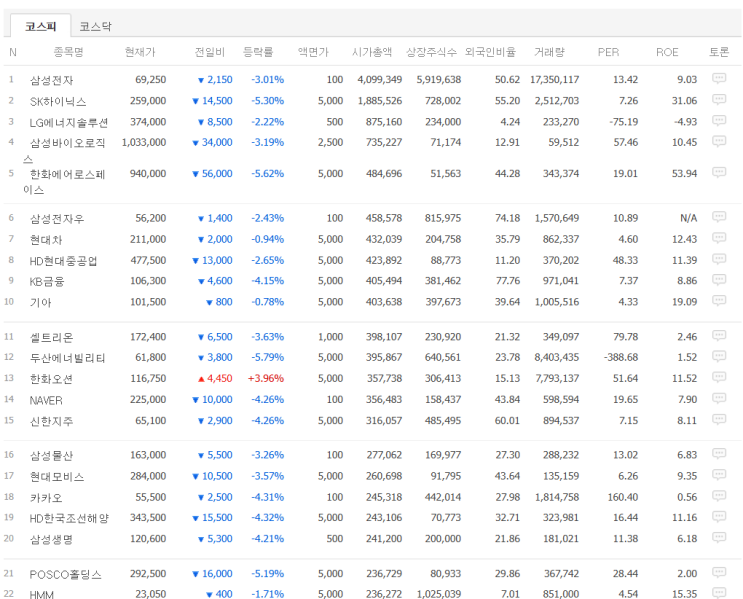Open discussion icon for 삼성바이오로직스
743x599 pixels.
(x=719, y=141)
